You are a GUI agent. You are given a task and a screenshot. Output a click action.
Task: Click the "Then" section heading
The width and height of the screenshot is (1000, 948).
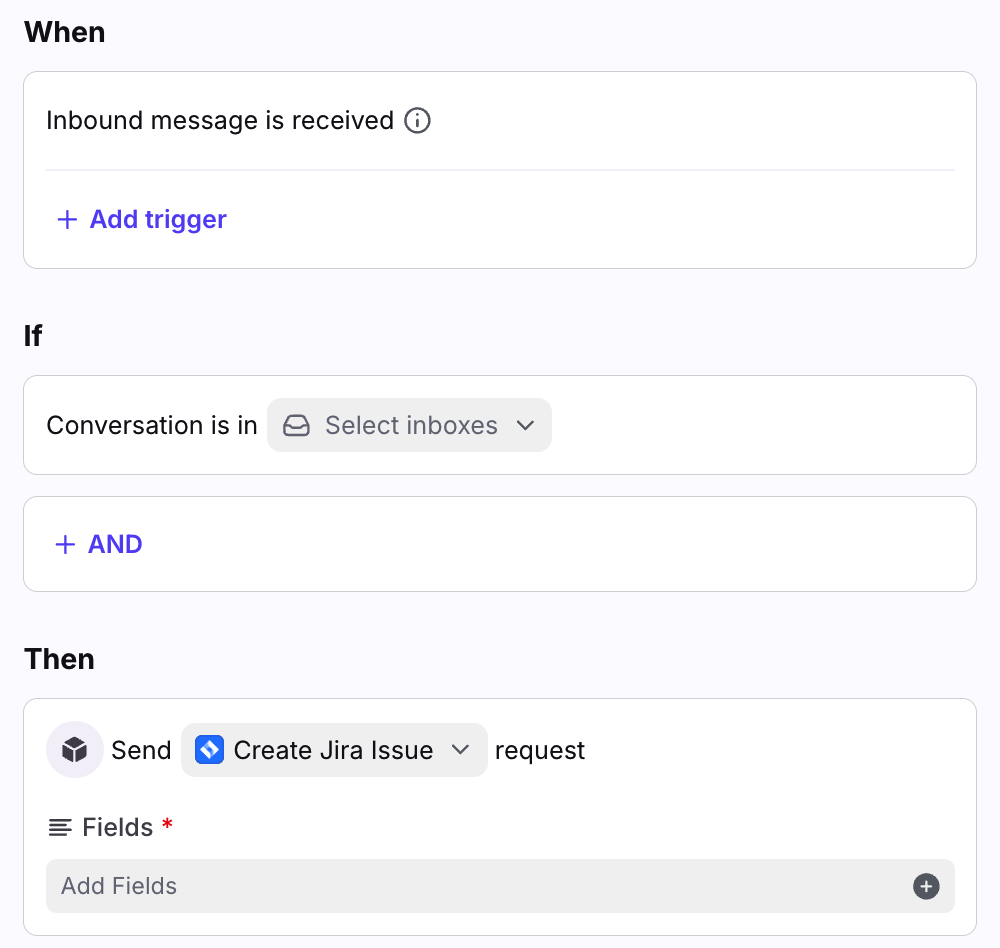tap(59, 660)
